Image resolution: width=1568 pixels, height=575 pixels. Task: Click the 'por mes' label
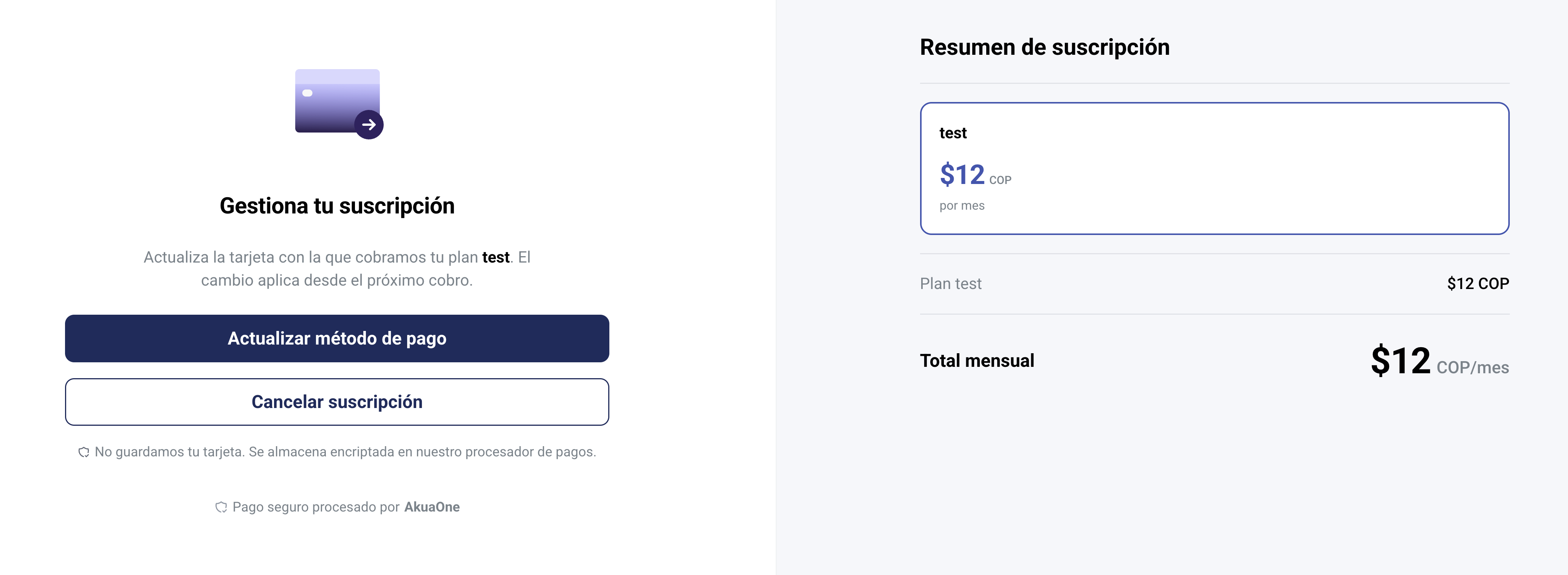click(x=962, y=206)
